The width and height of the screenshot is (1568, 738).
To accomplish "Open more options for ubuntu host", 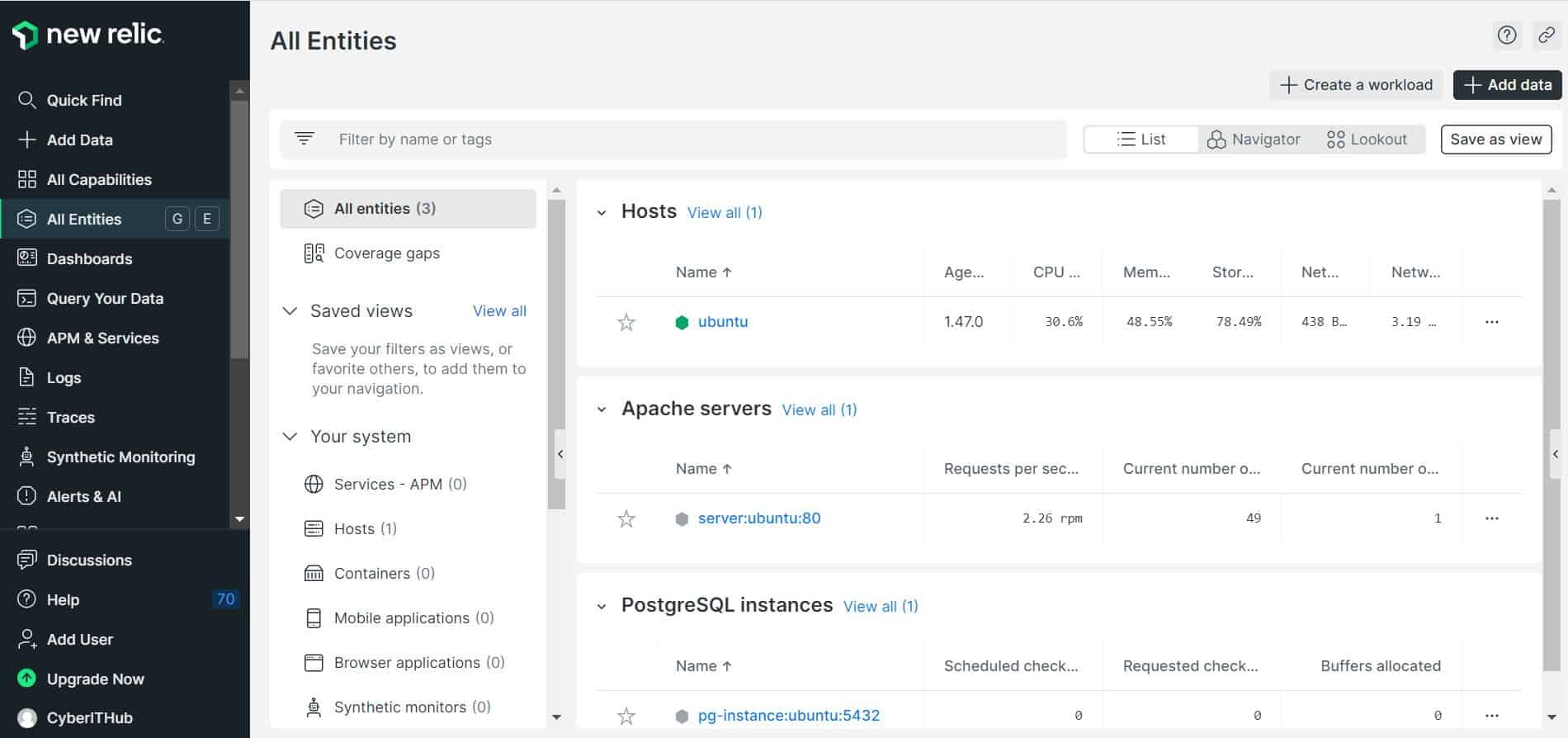I will coord(1491,322).
